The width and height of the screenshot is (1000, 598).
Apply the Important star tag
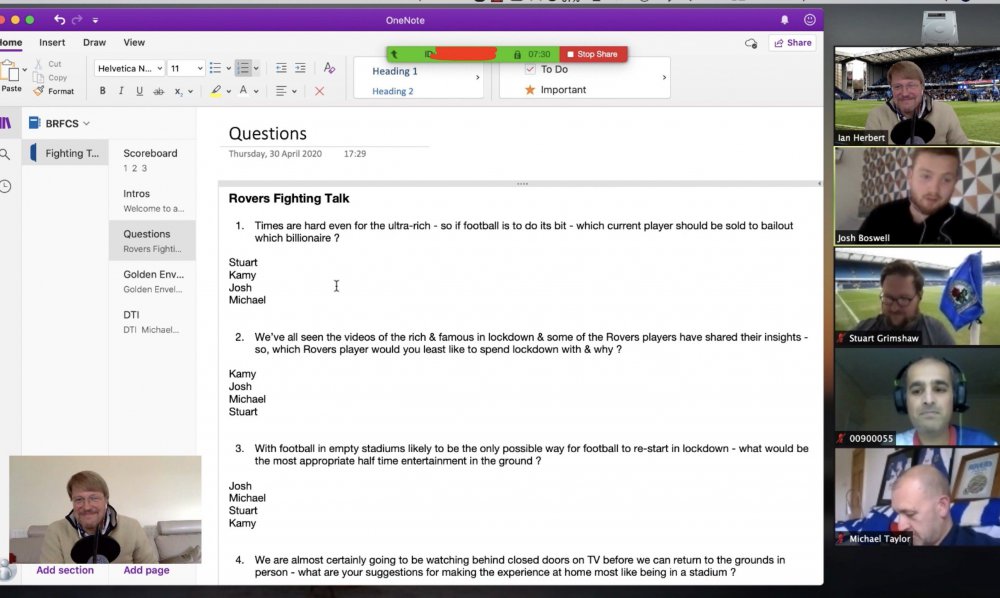[x=529, y=90]
